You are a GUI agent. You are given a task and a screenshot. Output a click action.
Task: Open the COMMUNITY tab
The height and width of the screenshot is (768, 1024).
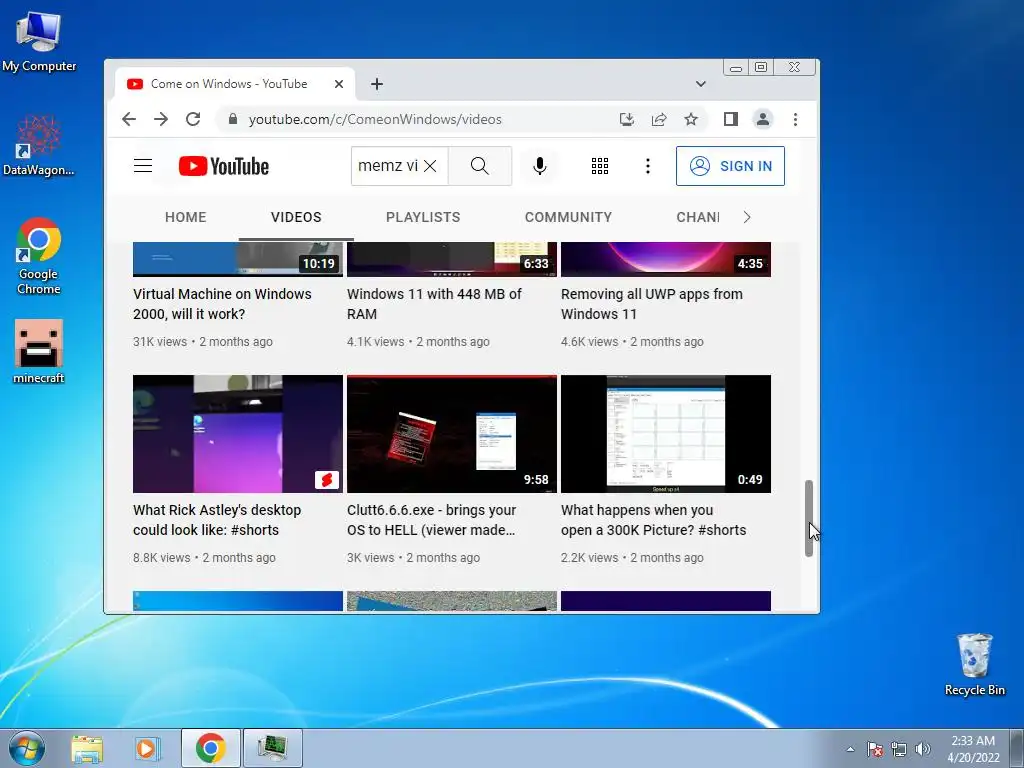(x=568, y=217)
